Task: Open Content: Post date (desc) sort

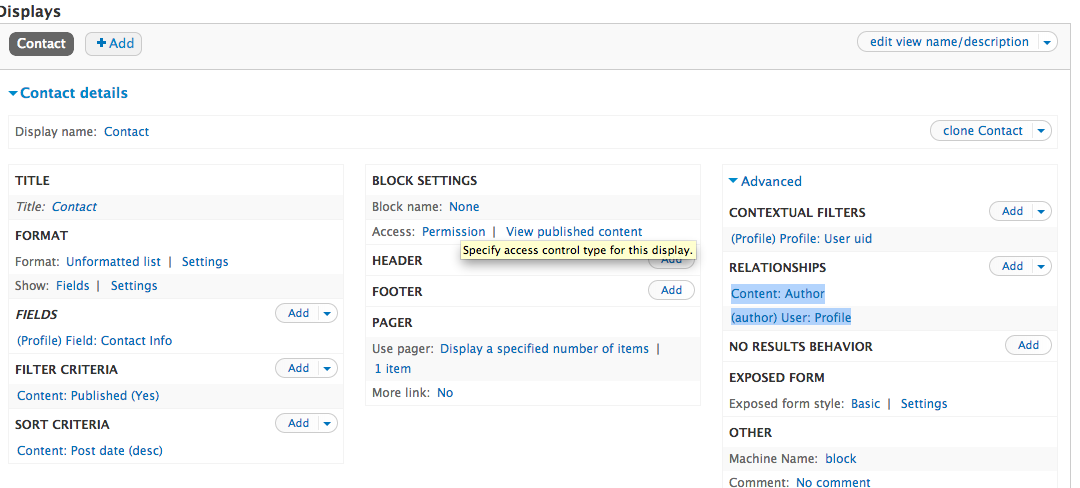Action: point(90,451)
